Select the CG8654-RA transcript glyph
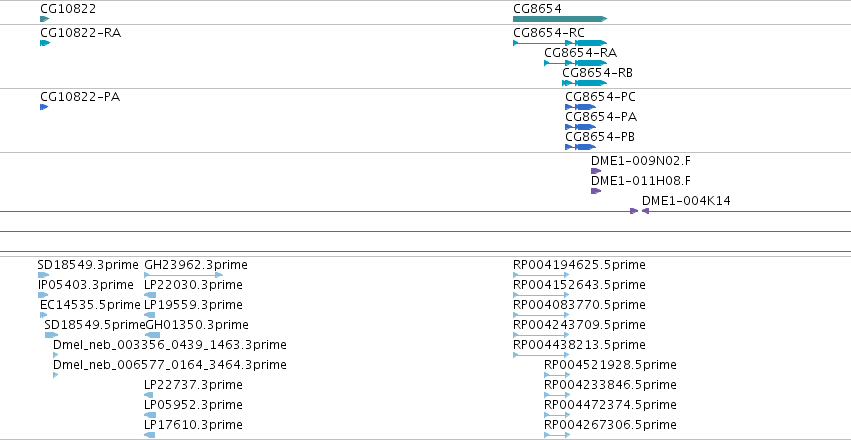This screenshot has width=851, height=440. point(575,63)
